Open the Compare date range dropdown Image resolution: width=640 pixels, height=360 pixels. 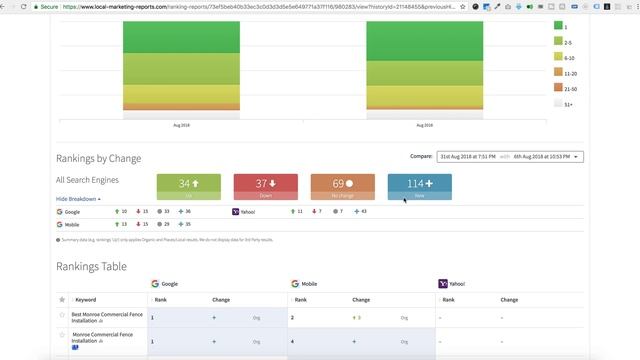coord(510,157)
